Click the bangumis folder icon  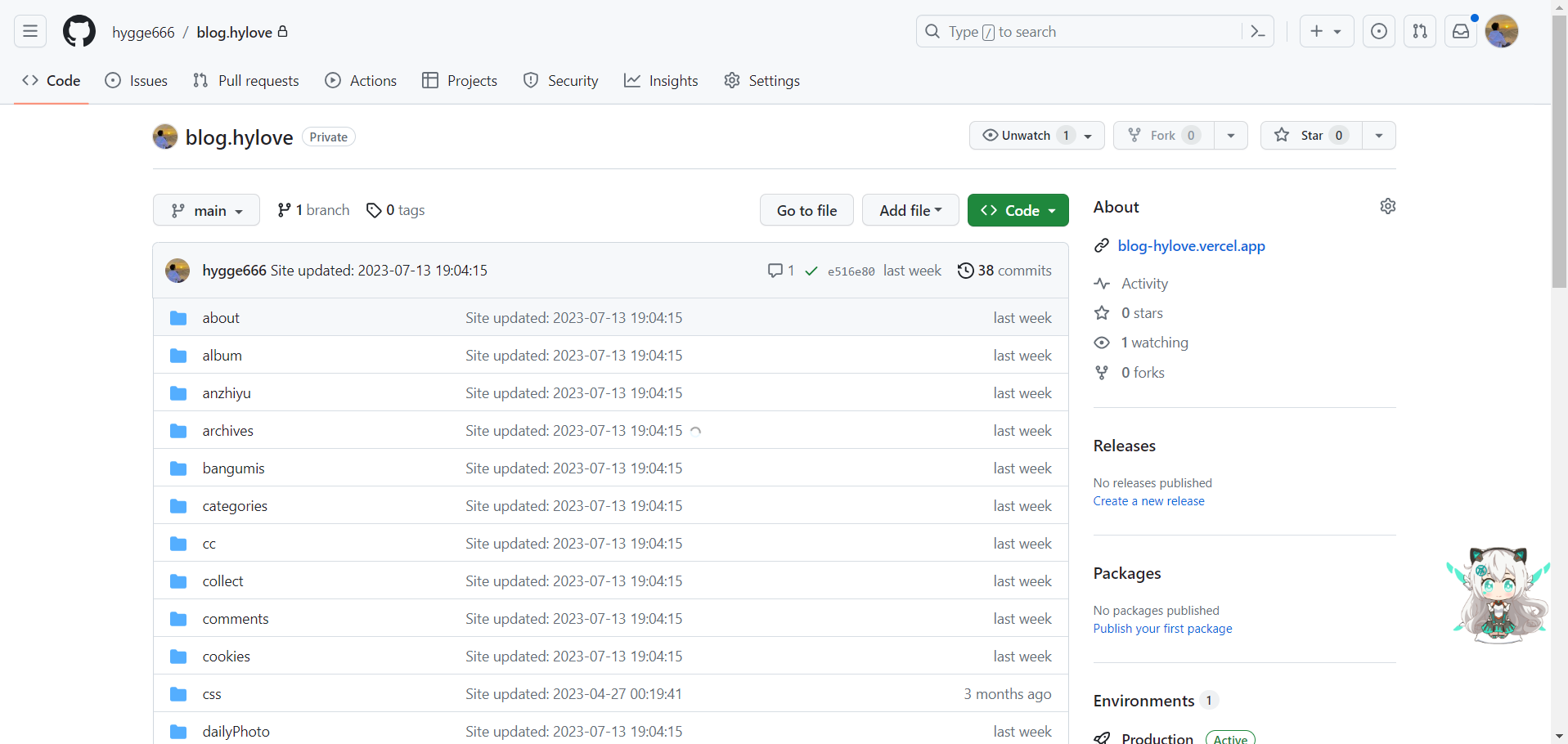pyautogui.click(x=178, y=468)
